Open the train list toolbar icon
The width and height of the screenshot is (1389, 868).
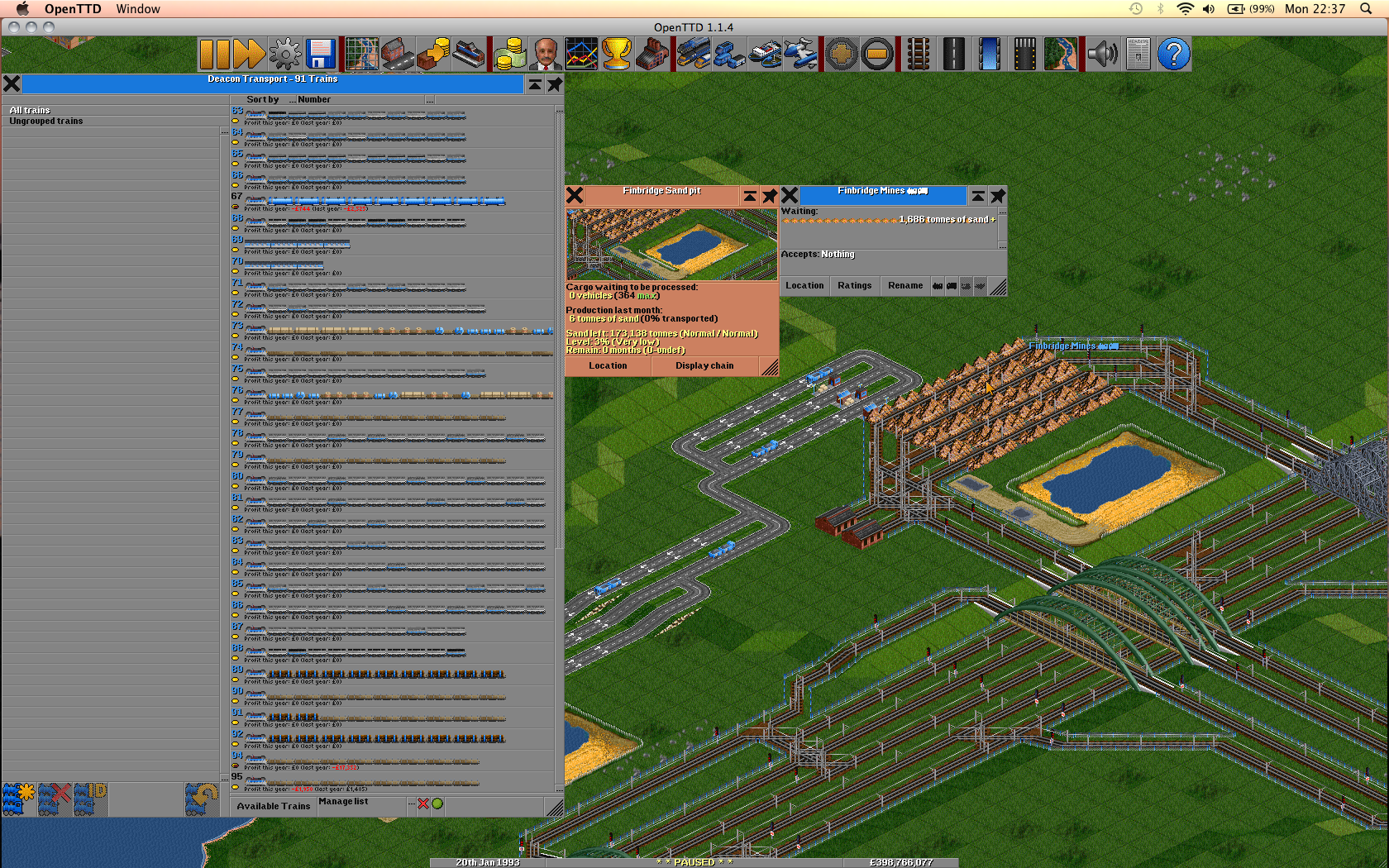pyautogui.click(x=694, y=55)
